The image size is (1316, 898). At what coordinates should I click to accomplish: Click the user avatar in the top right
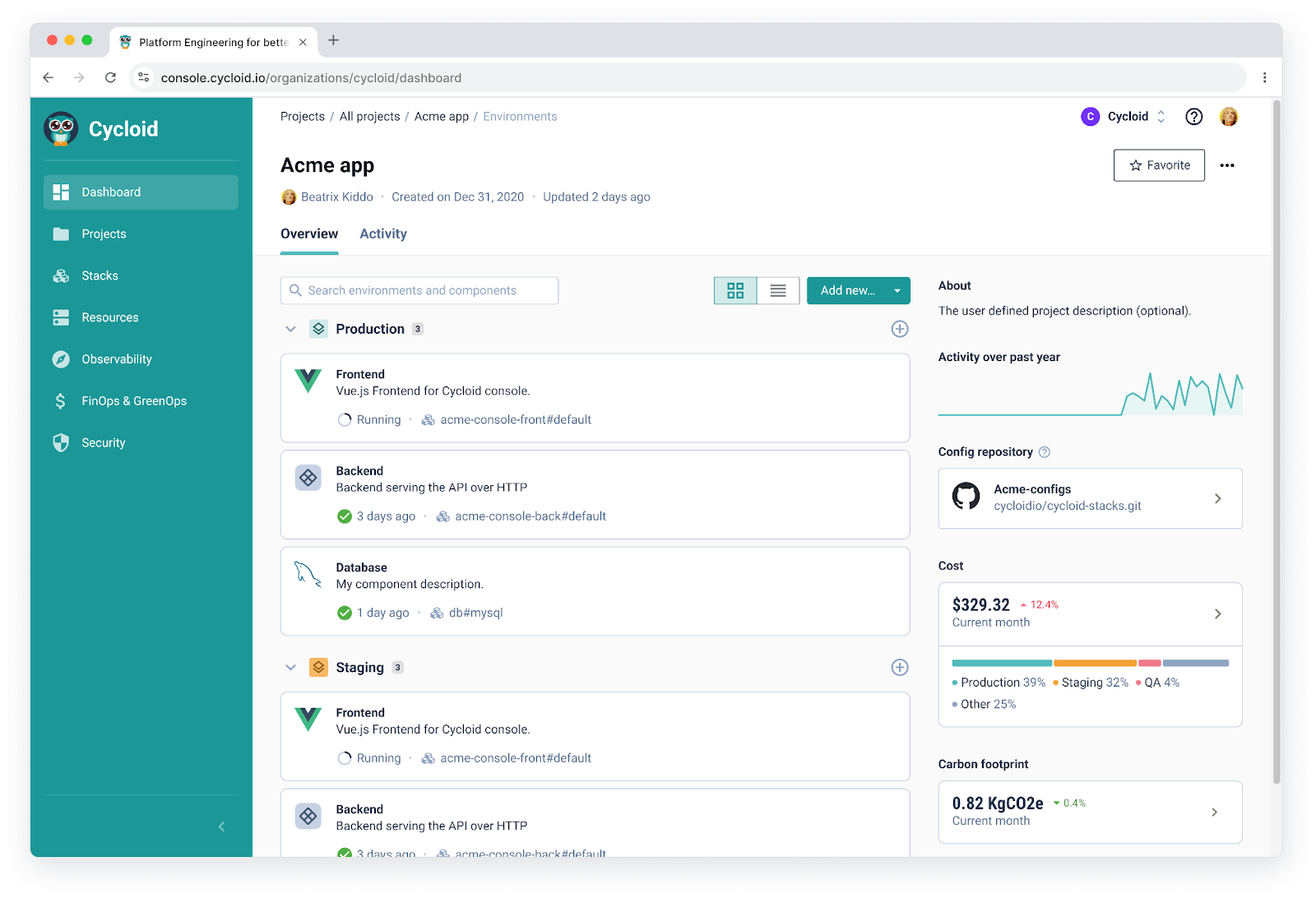pos(1229,117)
